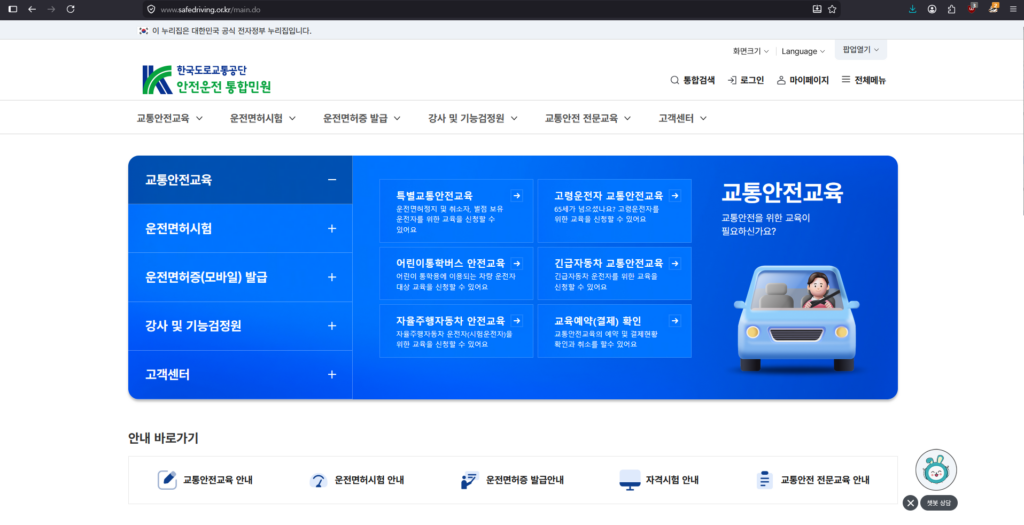Click the red extension icon in browser toolbar

(x=972, y=8)
